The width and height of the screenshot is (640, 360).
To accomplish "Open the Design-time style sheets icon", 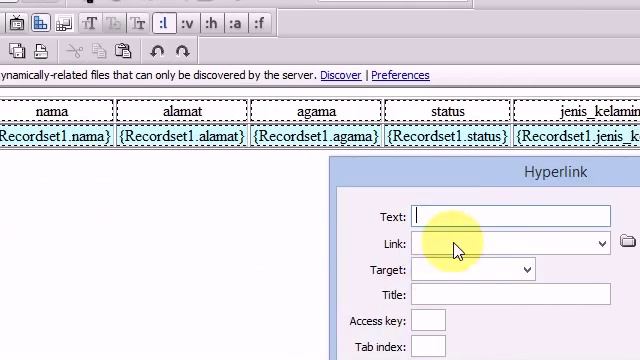I will [x=64, y=23].
